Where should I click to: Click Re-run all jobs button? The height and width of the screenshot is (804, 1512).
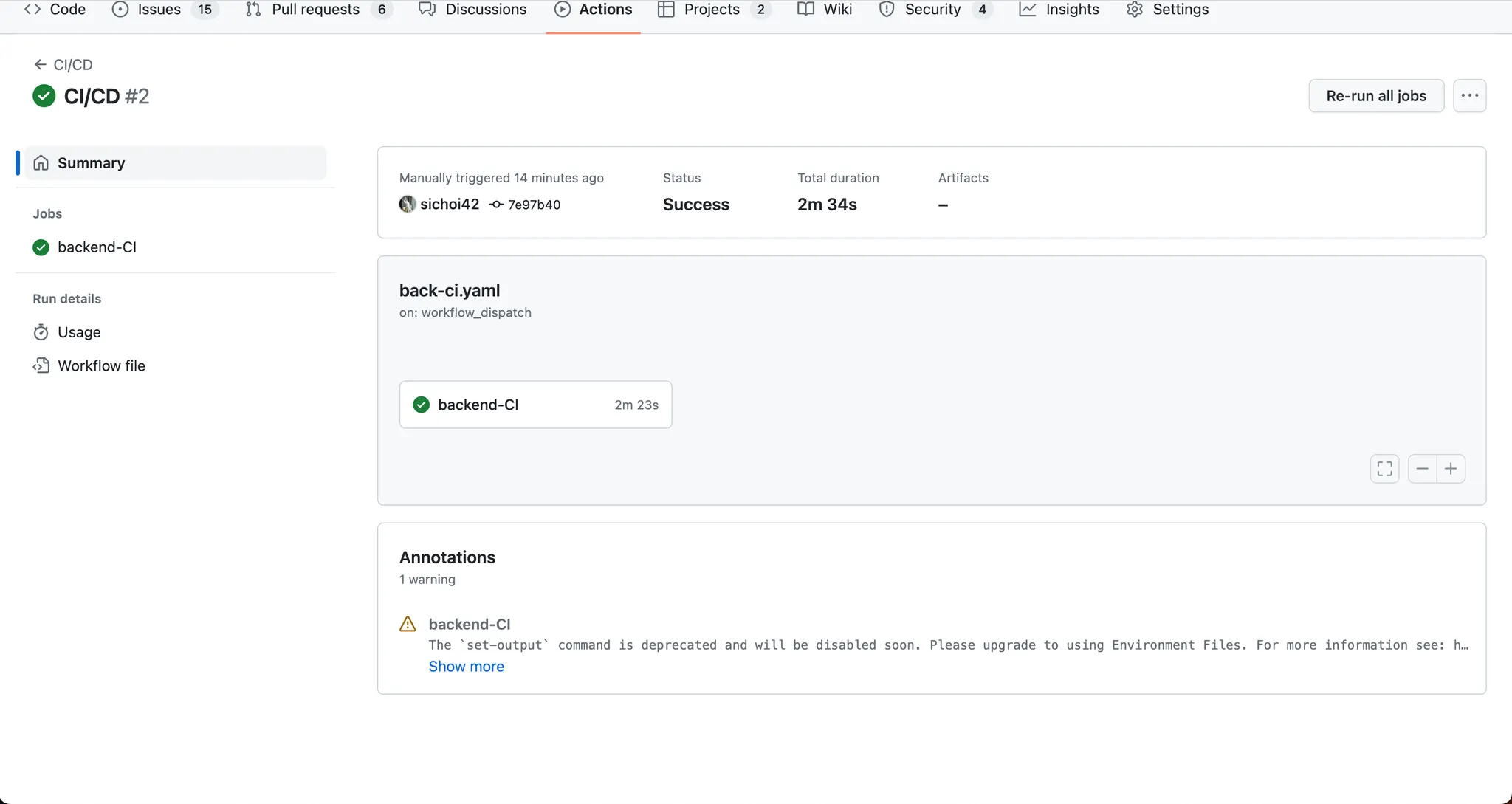point(1375,96)
